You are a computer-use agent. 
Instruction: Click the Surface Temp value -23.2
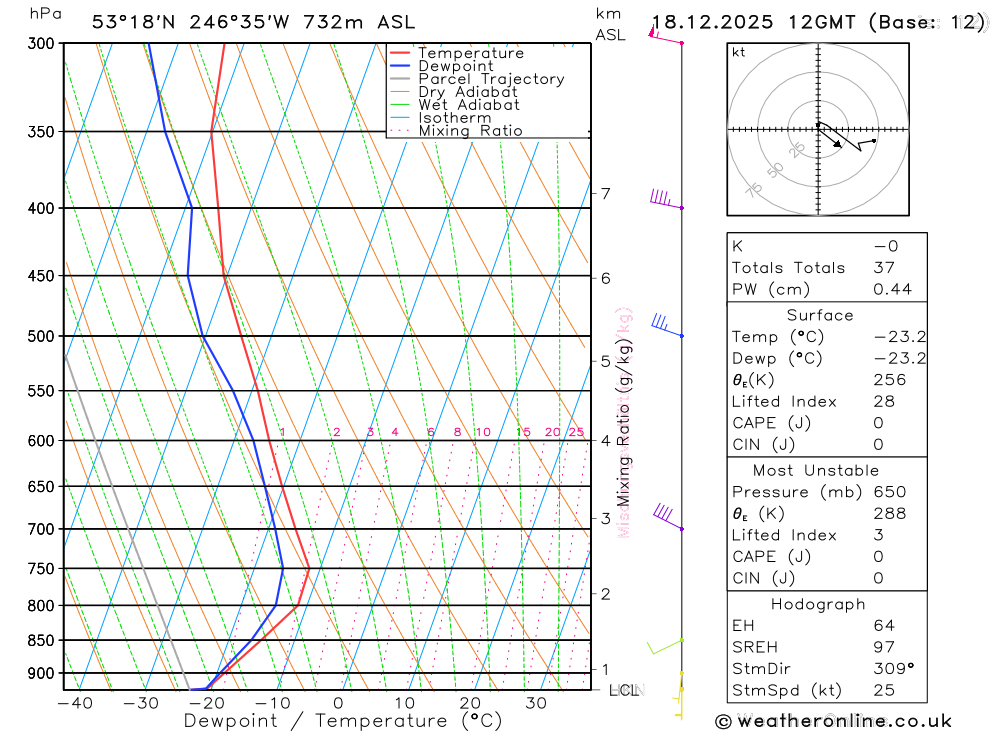click(900, 337)
